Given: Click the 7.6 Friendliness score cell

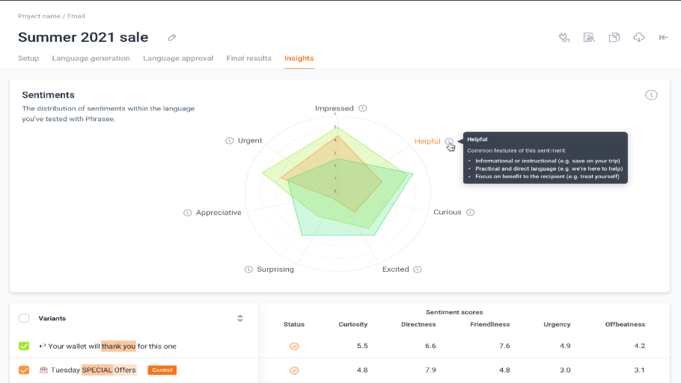Looking at the screenshot, I should [504, 346].
